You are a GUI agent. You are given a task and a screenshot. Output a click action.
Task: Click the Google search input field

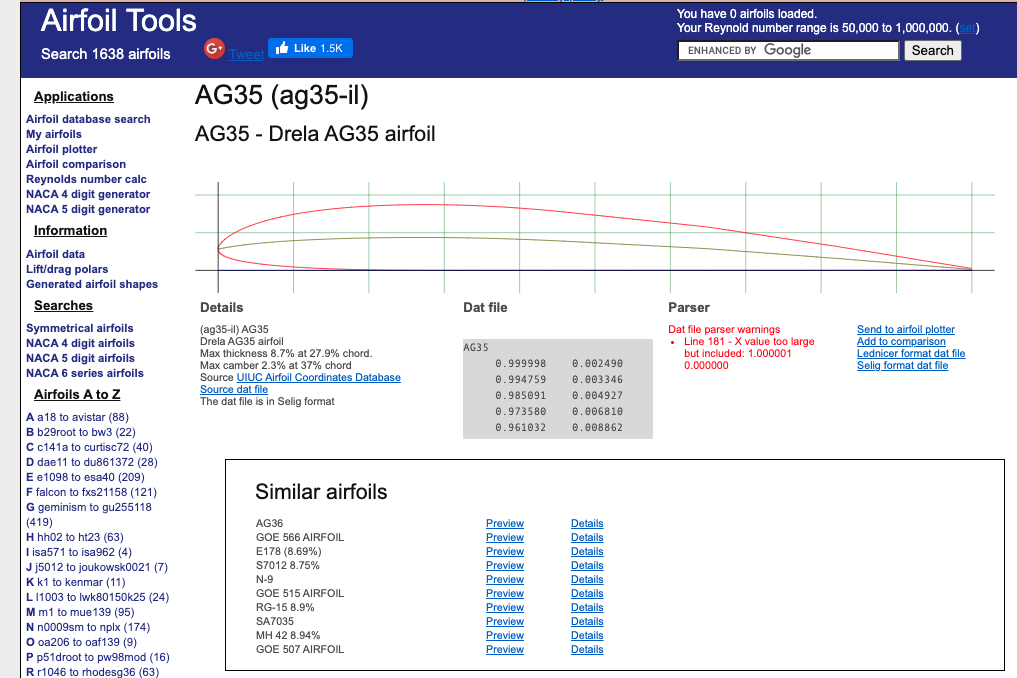coord(788,51)
